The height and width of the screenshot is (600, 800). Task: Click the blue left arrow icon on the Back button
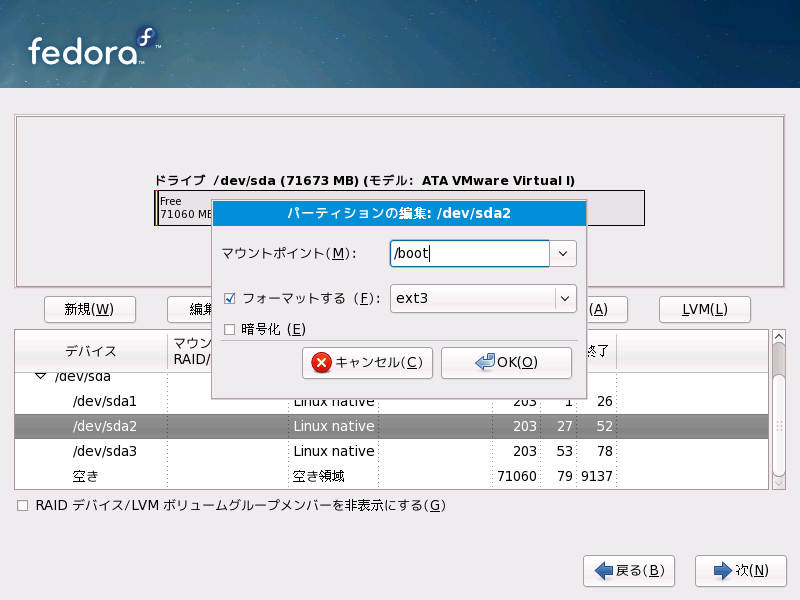604,570
